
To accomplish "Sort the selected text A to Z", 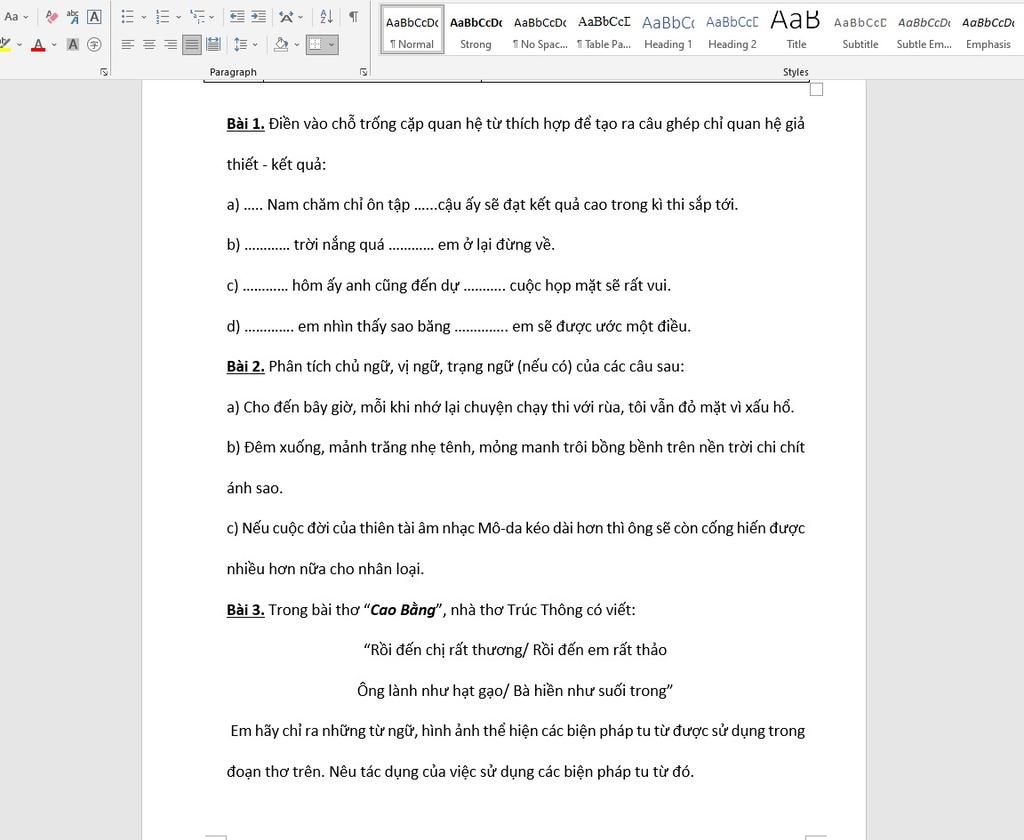I will (327, 17).
